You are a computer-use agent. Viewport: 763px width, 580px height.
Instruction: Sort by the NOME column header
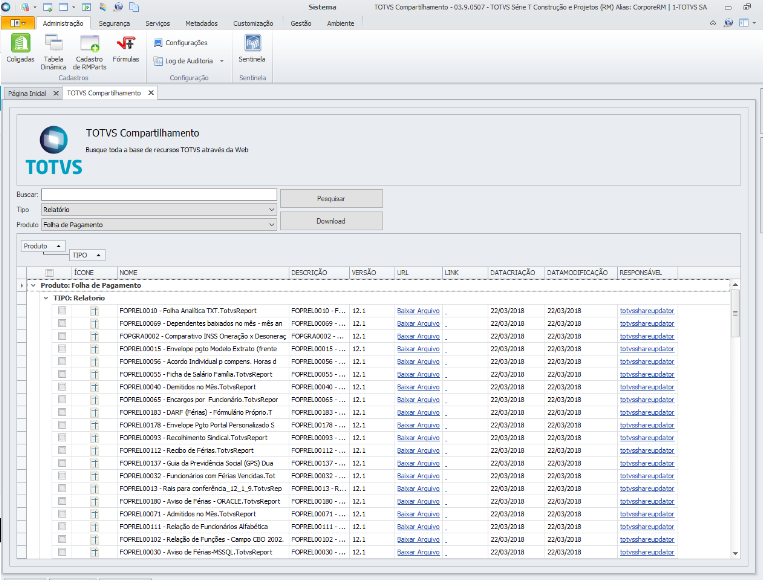tap(203, 272)
